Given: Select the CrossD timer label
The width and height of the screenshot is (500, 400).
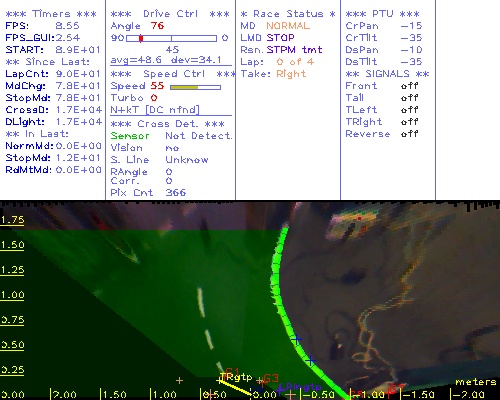Looking at the screenshot, I should (x=27, y=110).
